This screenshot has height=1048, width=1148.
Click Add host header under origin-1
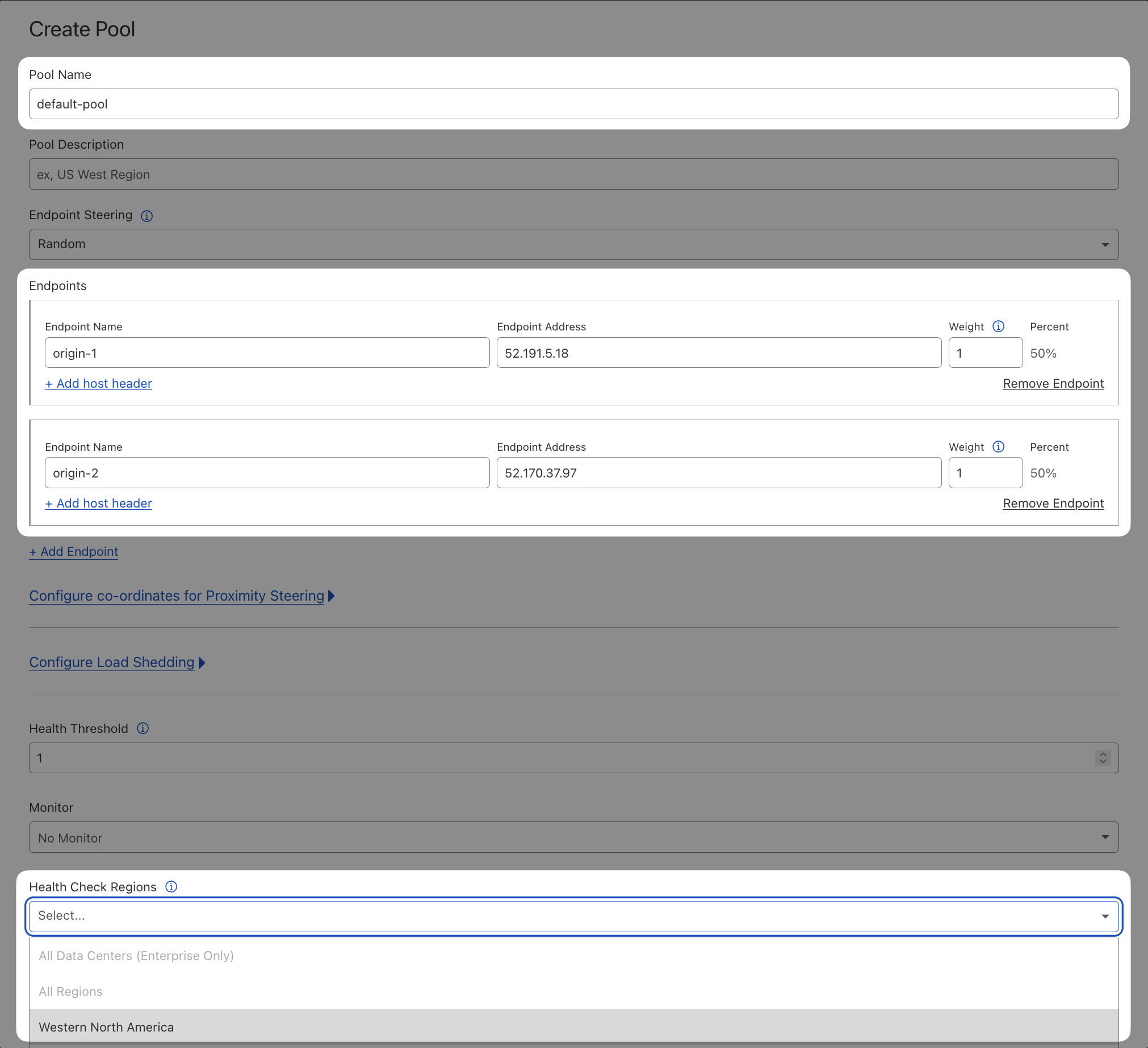99,383
